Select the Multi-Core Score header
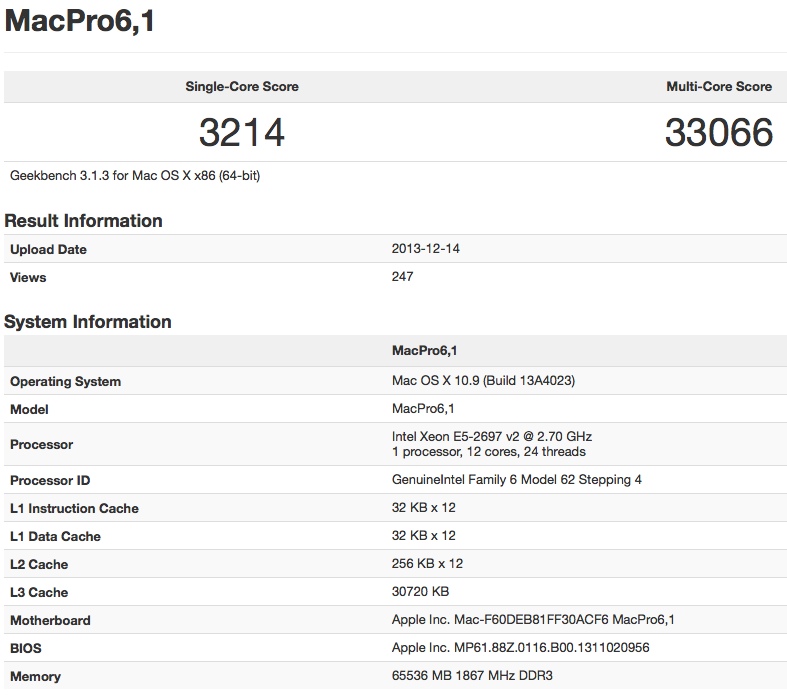Screen dimensions: 787x696 tap(719, 86)
